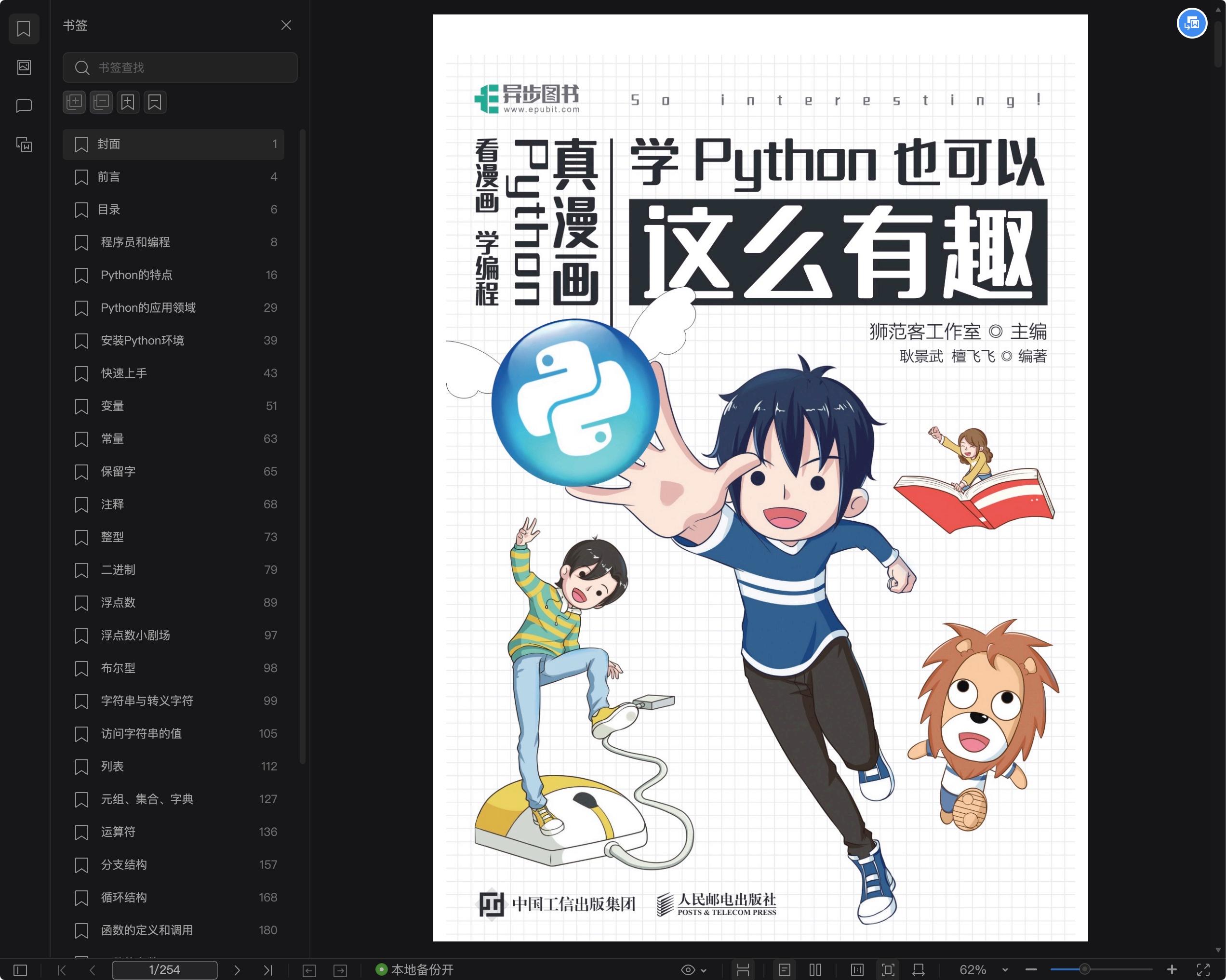This screenshot has height=980, width=1226.
Task: Toggle the eye reading mode icon
Action: [688, 970]
